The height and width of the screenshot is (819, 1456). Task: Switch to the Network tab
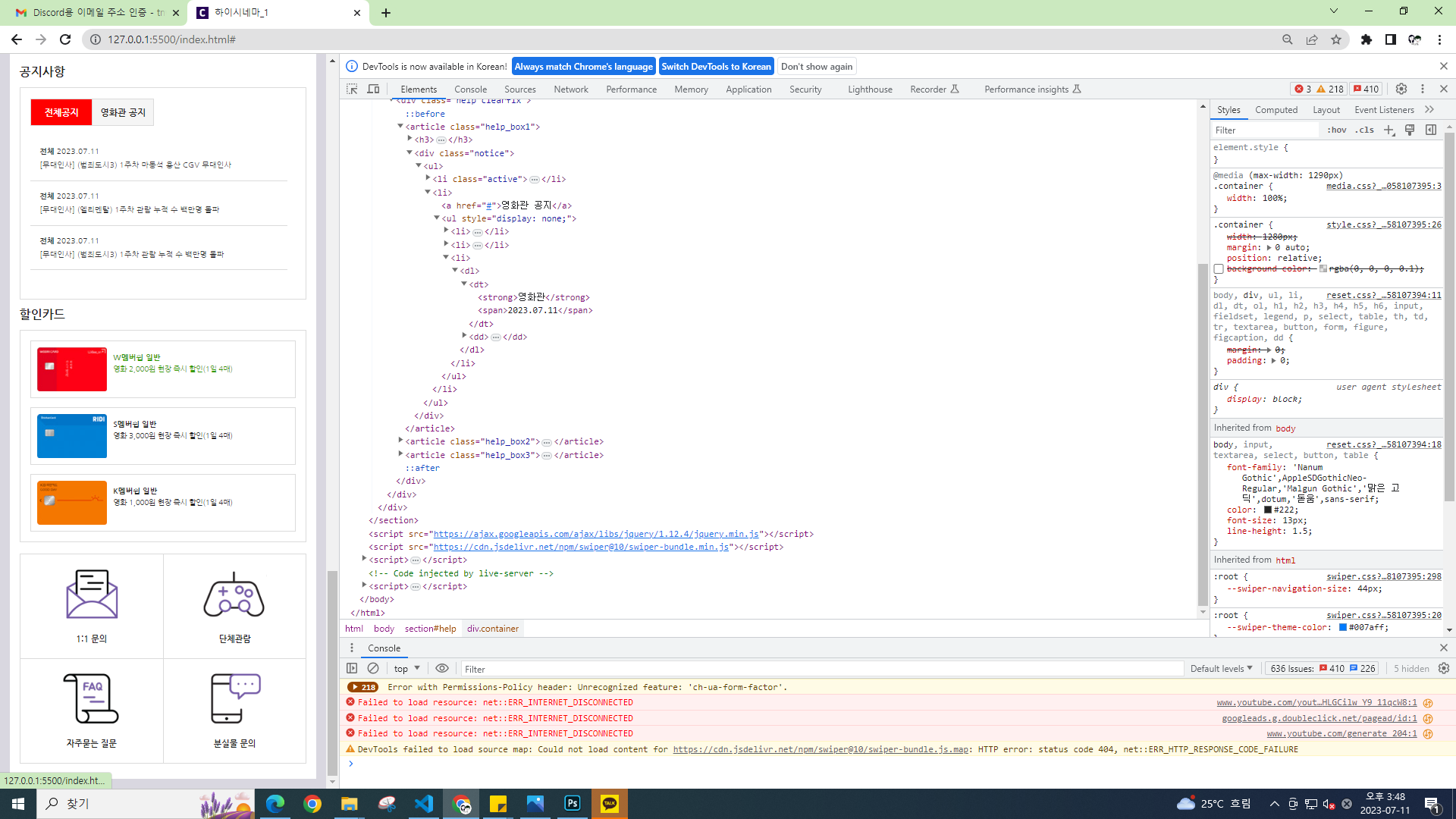tap(571, 89)
